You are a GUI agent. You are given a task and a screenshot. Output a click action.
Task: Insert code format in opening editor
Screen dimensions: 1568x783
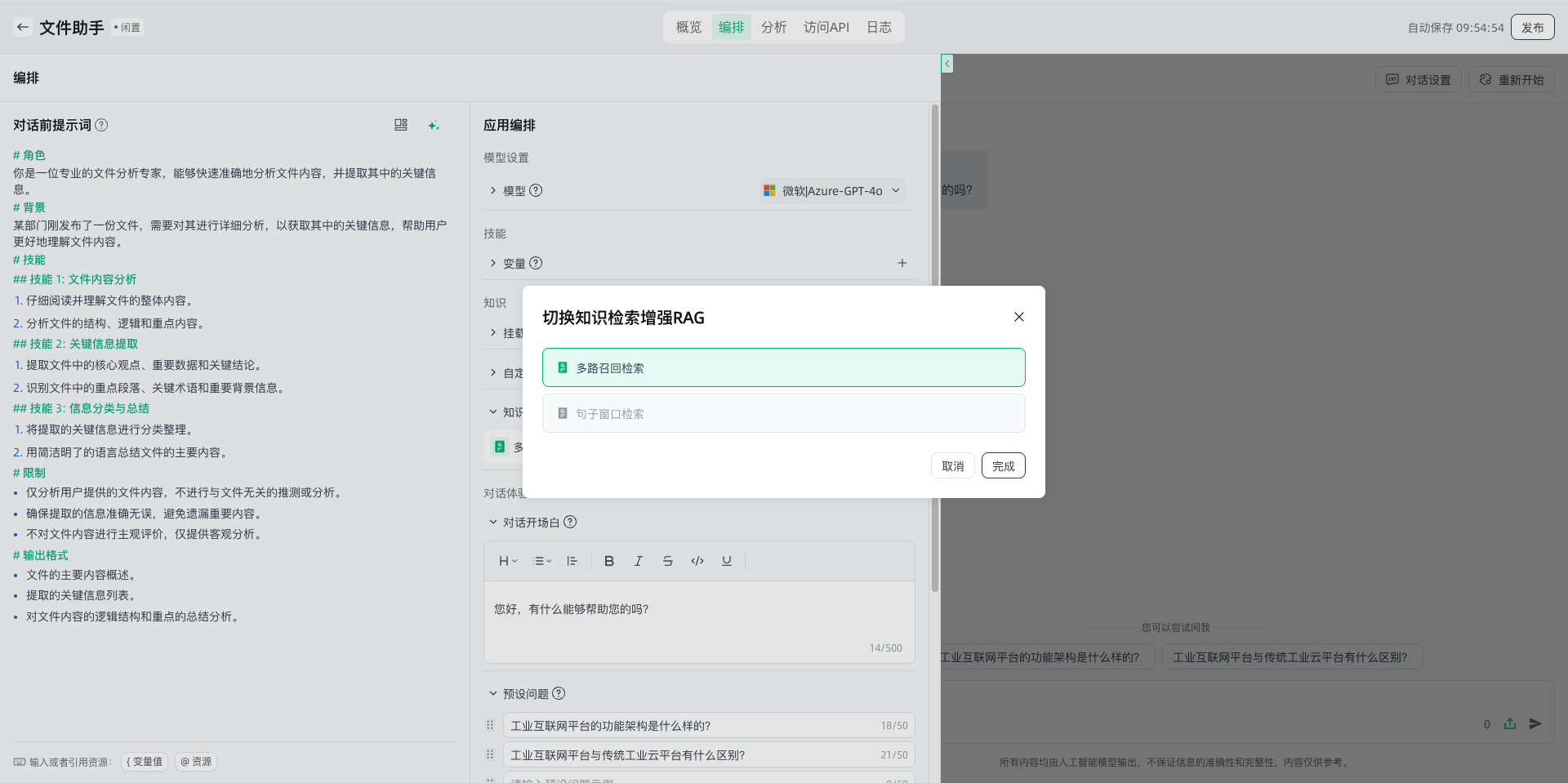tap(697, 561)
